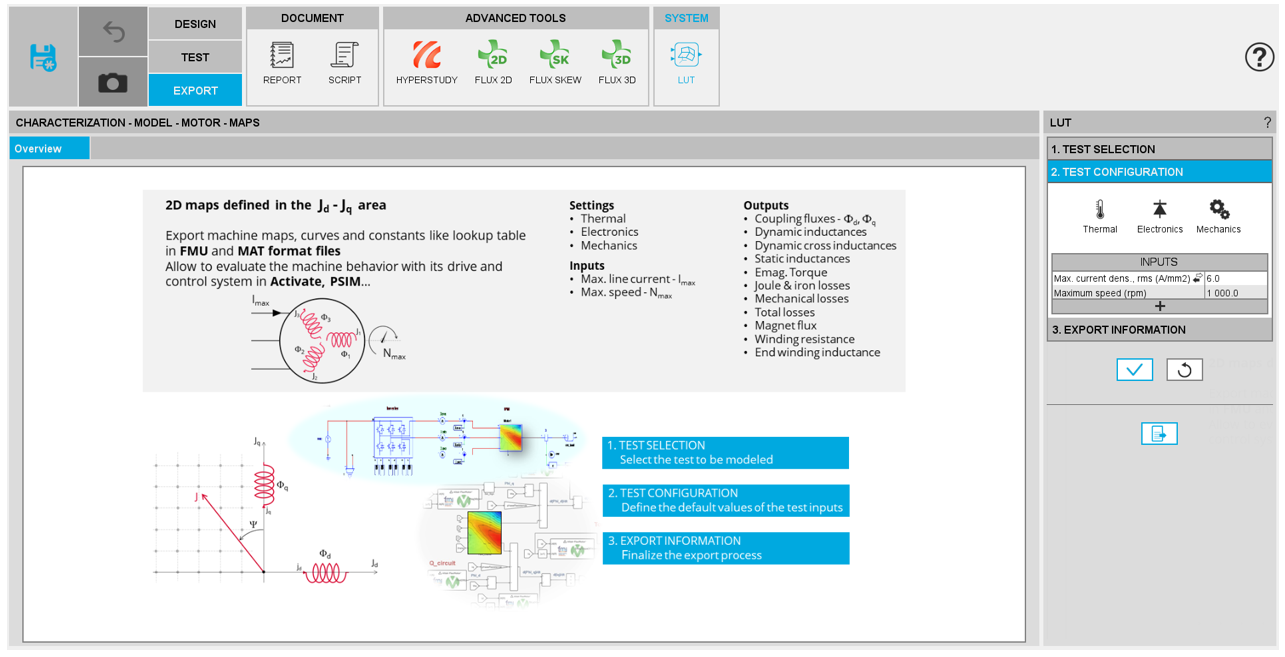Click the 'Define the default values' step box
This screenshot has height=657, width=1285.
(726, 500)
